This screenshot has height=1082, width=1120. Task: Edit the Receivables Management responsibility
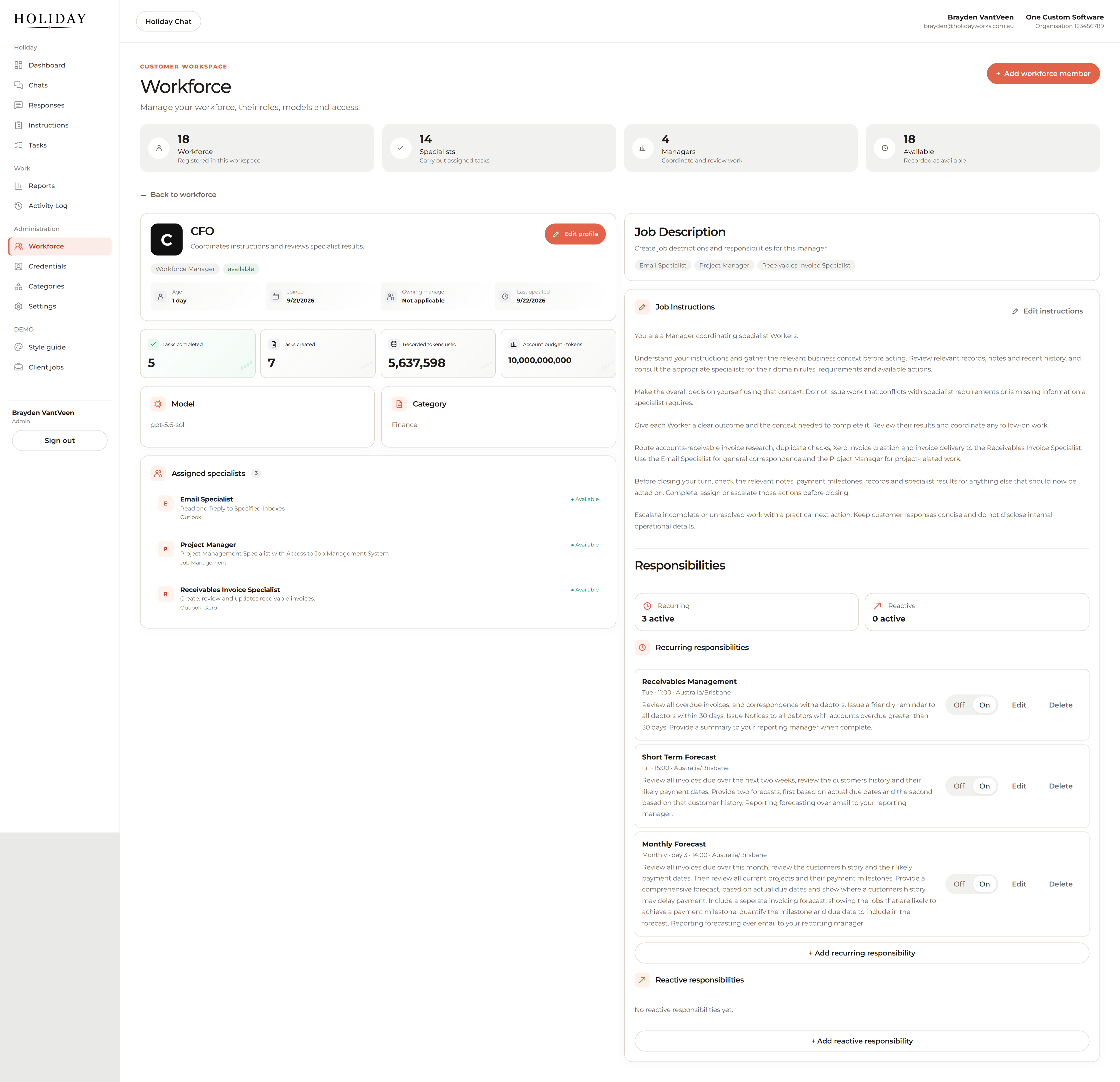click(x=1019, y=705)
